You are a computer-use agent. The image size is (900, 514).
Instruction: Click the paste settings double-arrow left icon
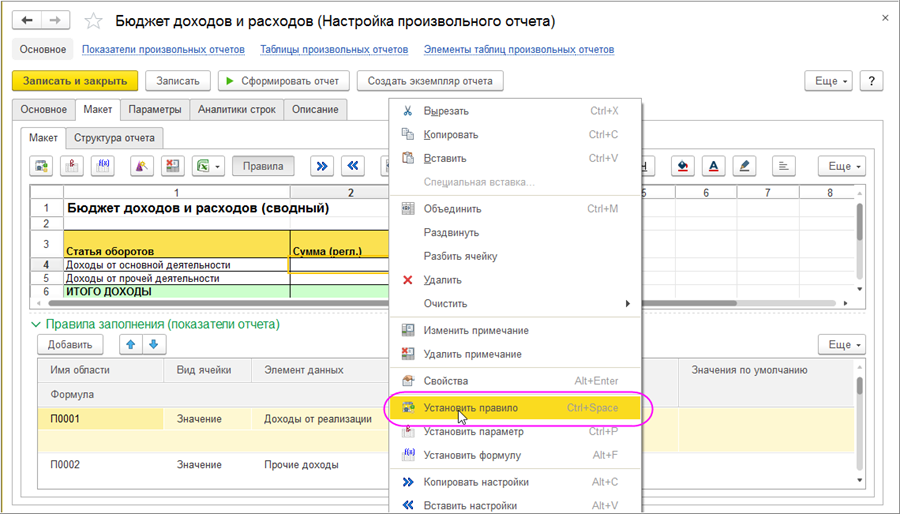pos(351,166)
